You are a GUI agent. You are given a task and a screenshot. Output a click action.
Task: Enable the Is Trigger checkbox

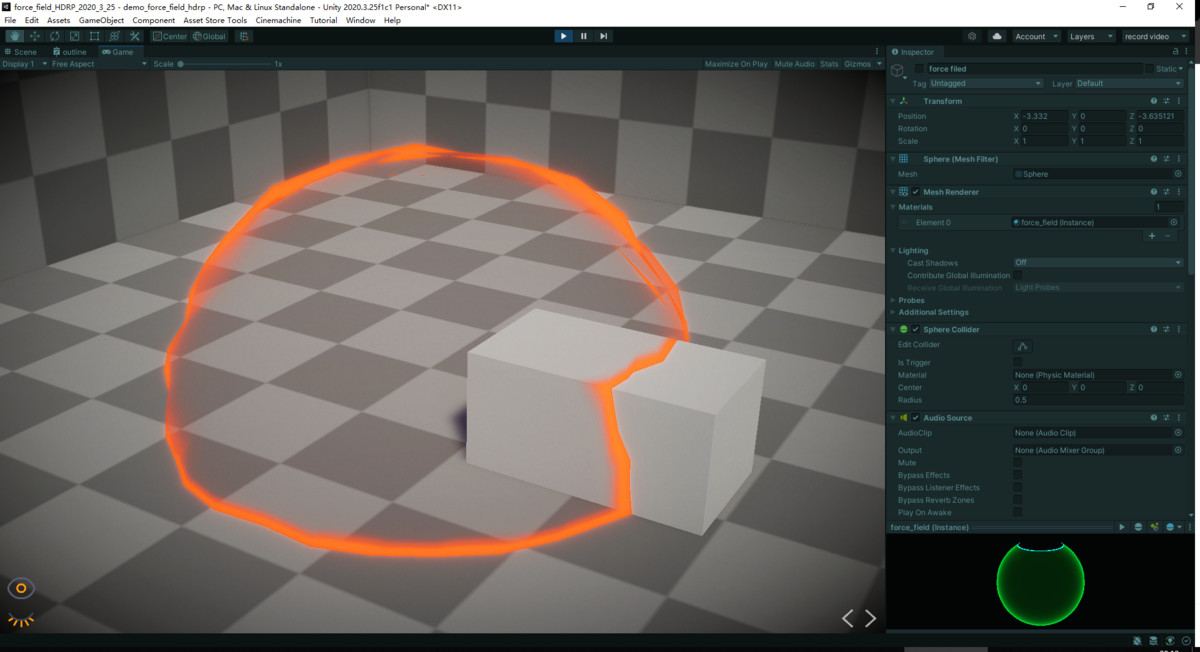click(1018, 362)
